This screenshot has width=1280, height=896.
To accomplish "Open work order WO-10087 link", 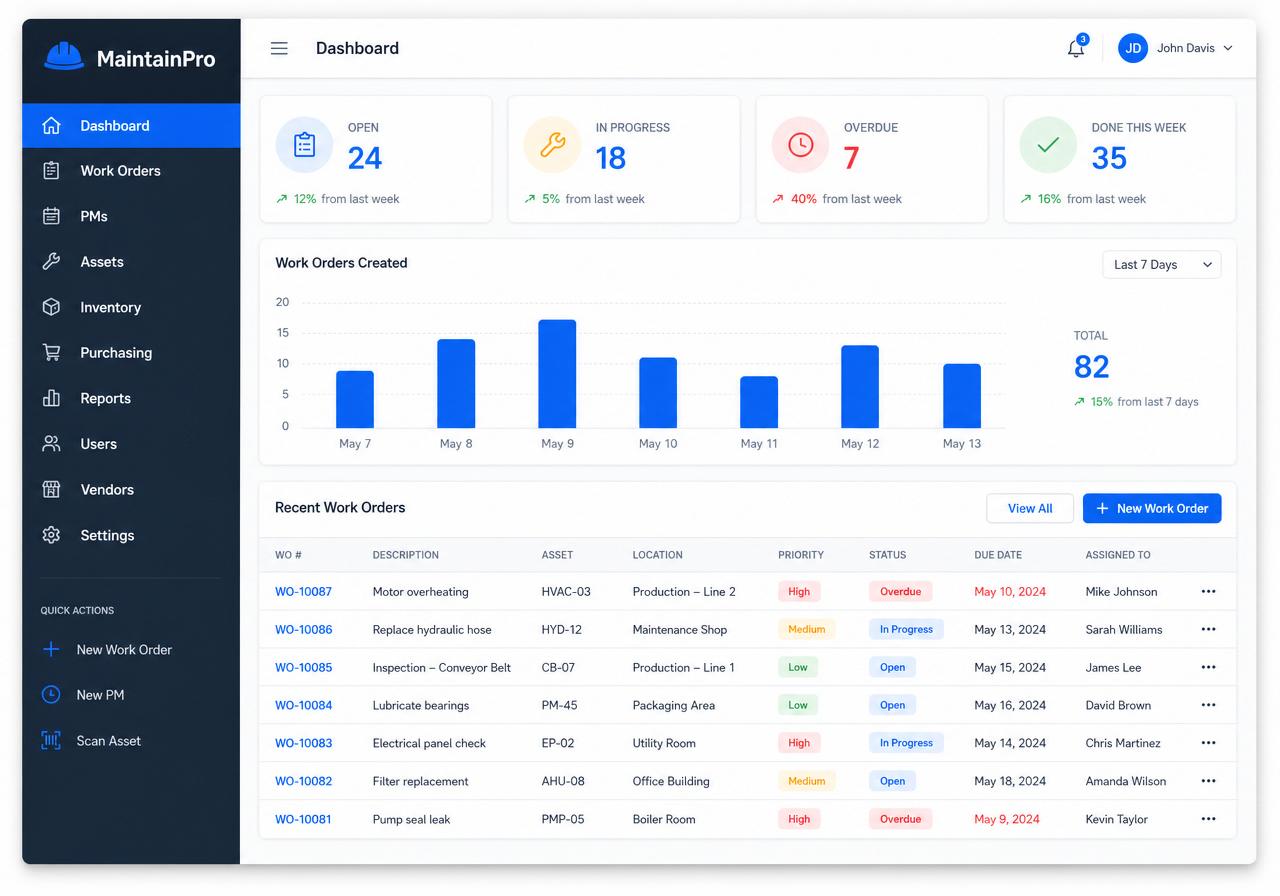I will coord(303,591).
